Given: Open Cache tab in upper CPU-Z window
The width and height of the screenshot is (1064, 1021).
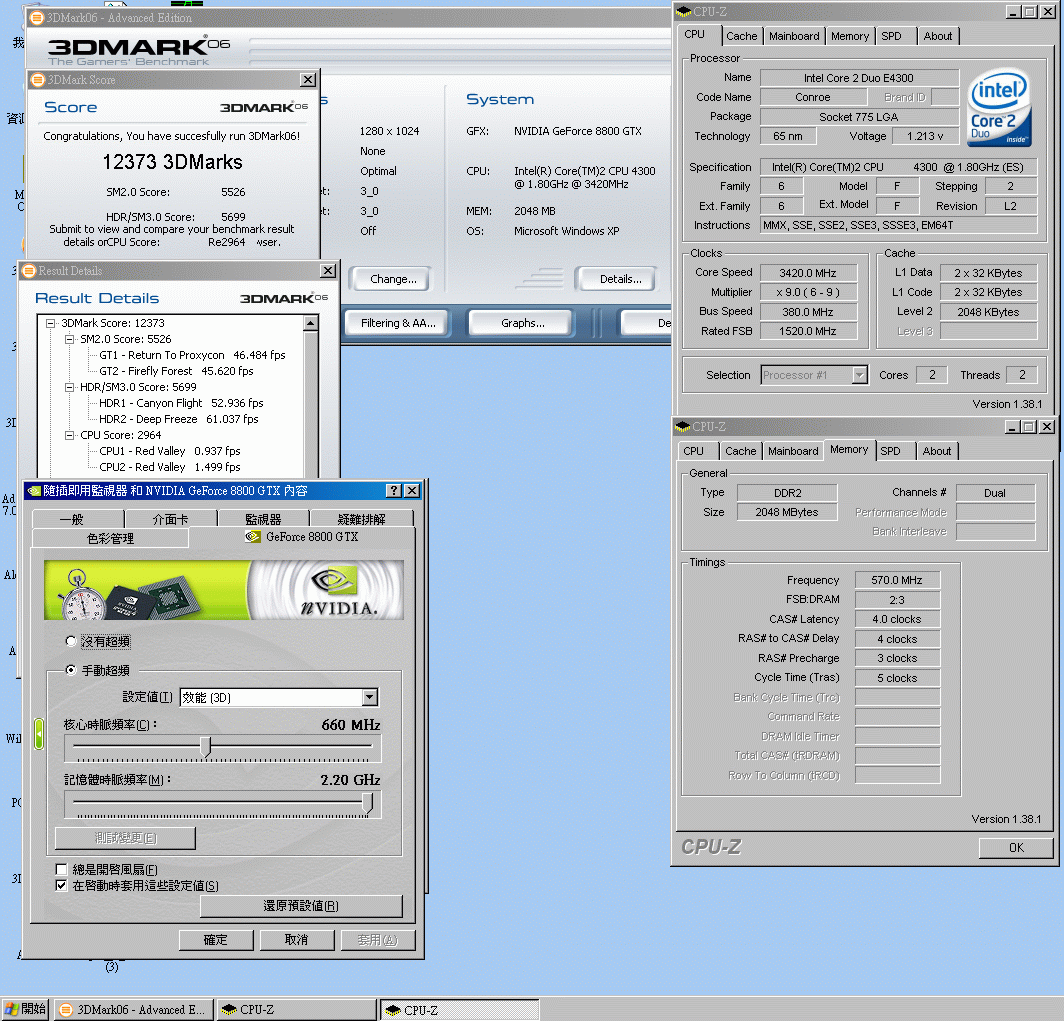Looking at the screenshot, I should pyautogui.click(x=741, y=36).
